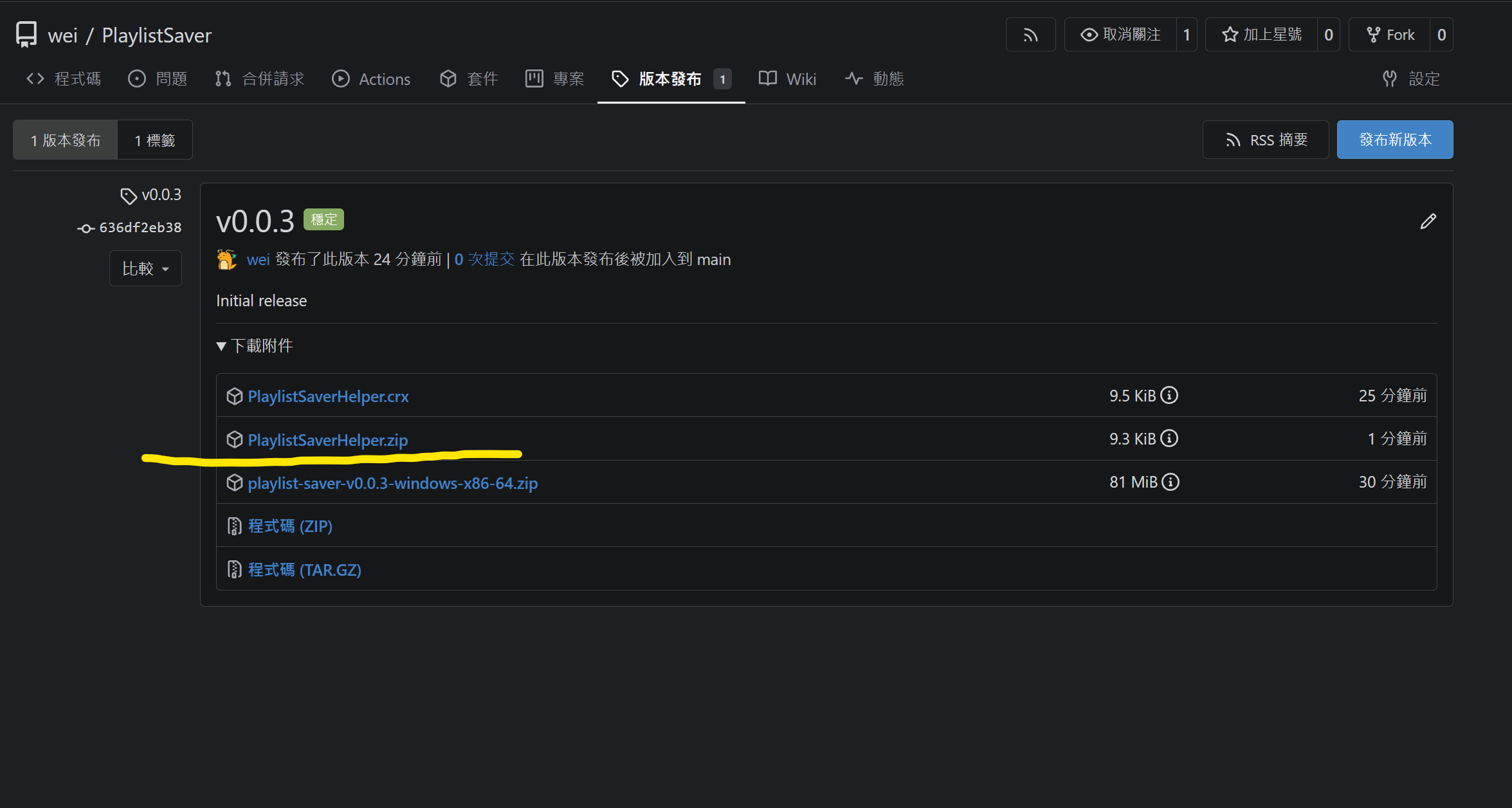Click package icon beside PlaylistSaverHelper.crx
The width and height of the screenshot is (1512, 808).
tap(235, 396)
